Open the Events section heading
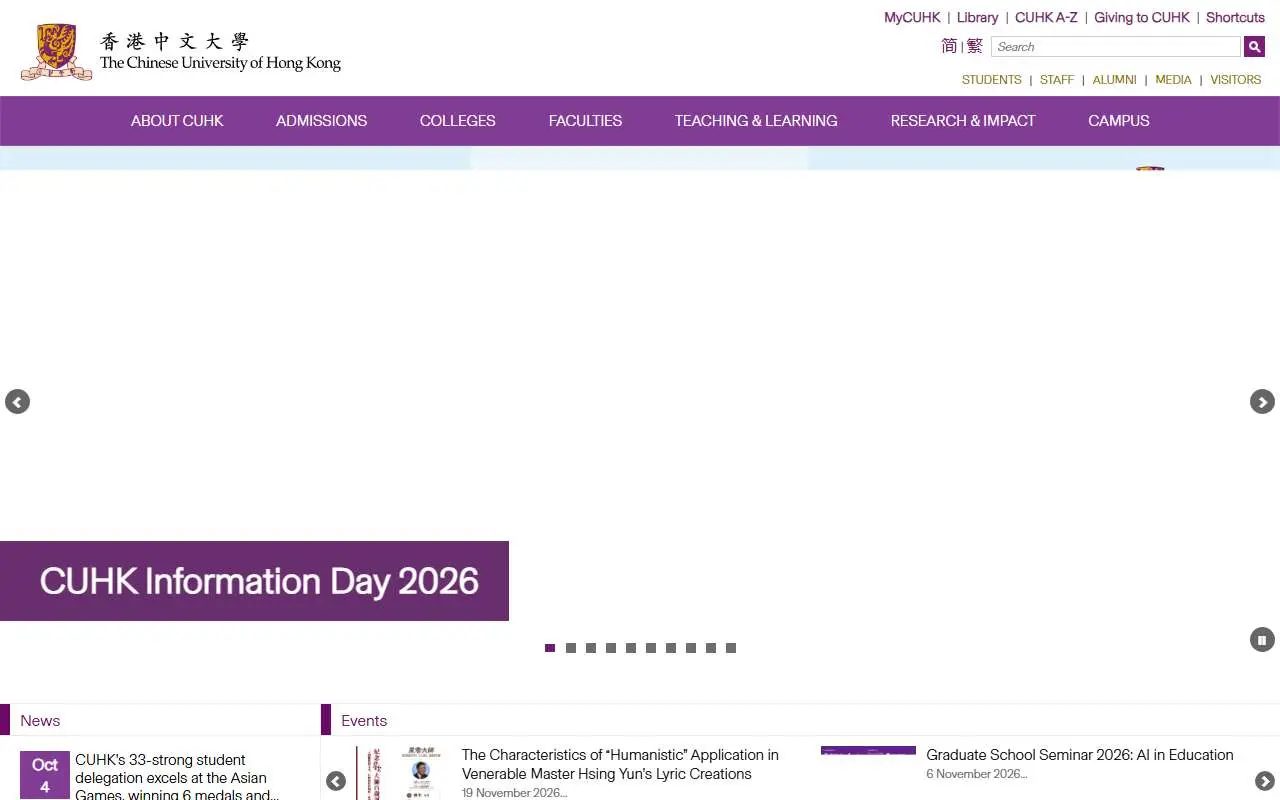This screenshot has height=800, width=1280. click(x=364, y=720)
